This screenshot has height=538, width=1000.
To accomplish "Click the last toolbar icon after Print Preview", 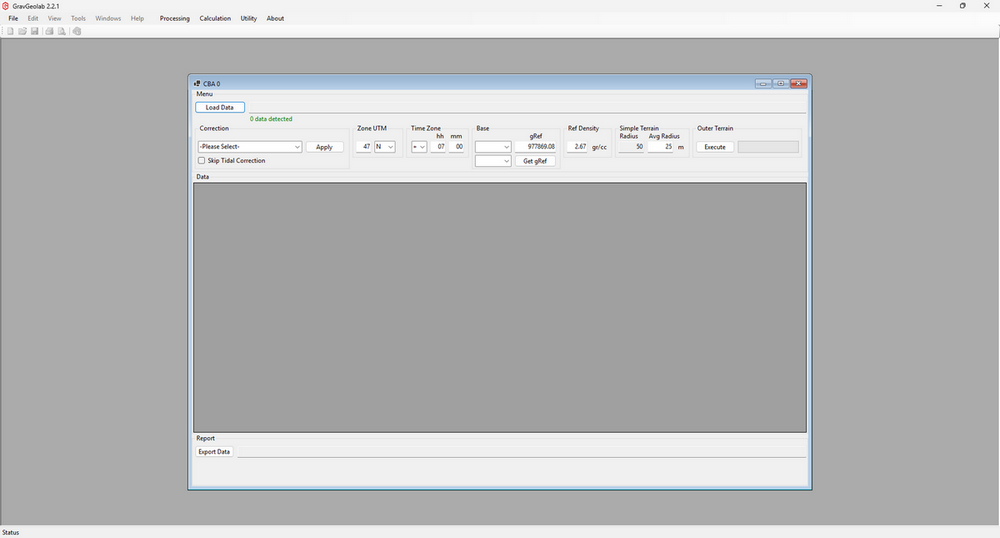I will pyautogui.click(x=77, y=31).
